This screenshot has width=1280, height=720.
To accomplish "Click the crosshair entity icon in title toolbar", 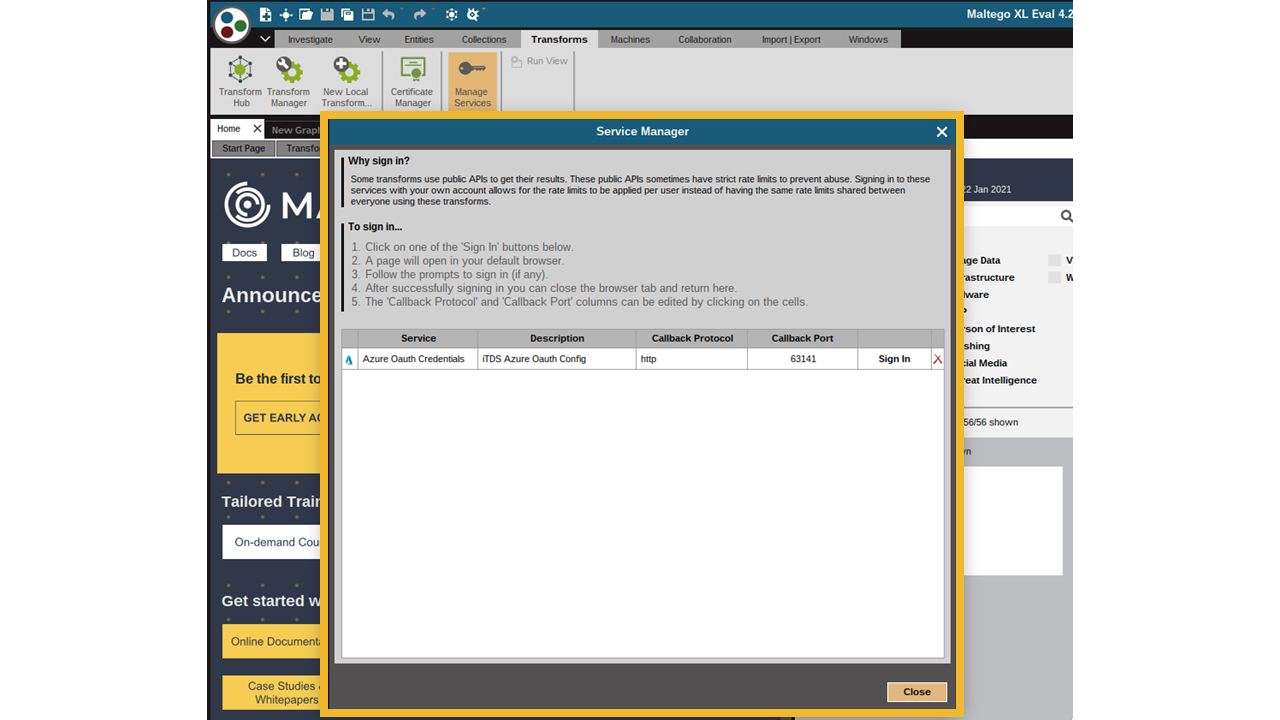I will (286, 14).
